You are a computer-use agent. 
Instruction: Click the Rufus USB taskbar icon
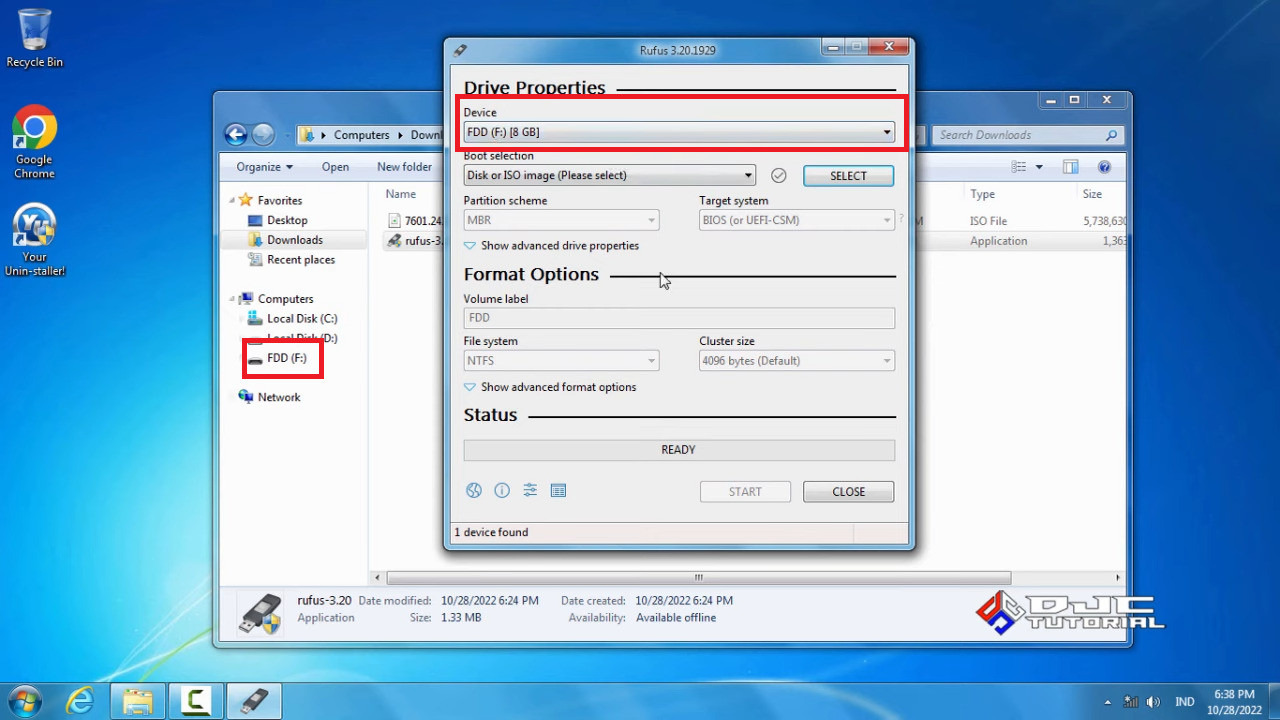(x=254, y=701)
